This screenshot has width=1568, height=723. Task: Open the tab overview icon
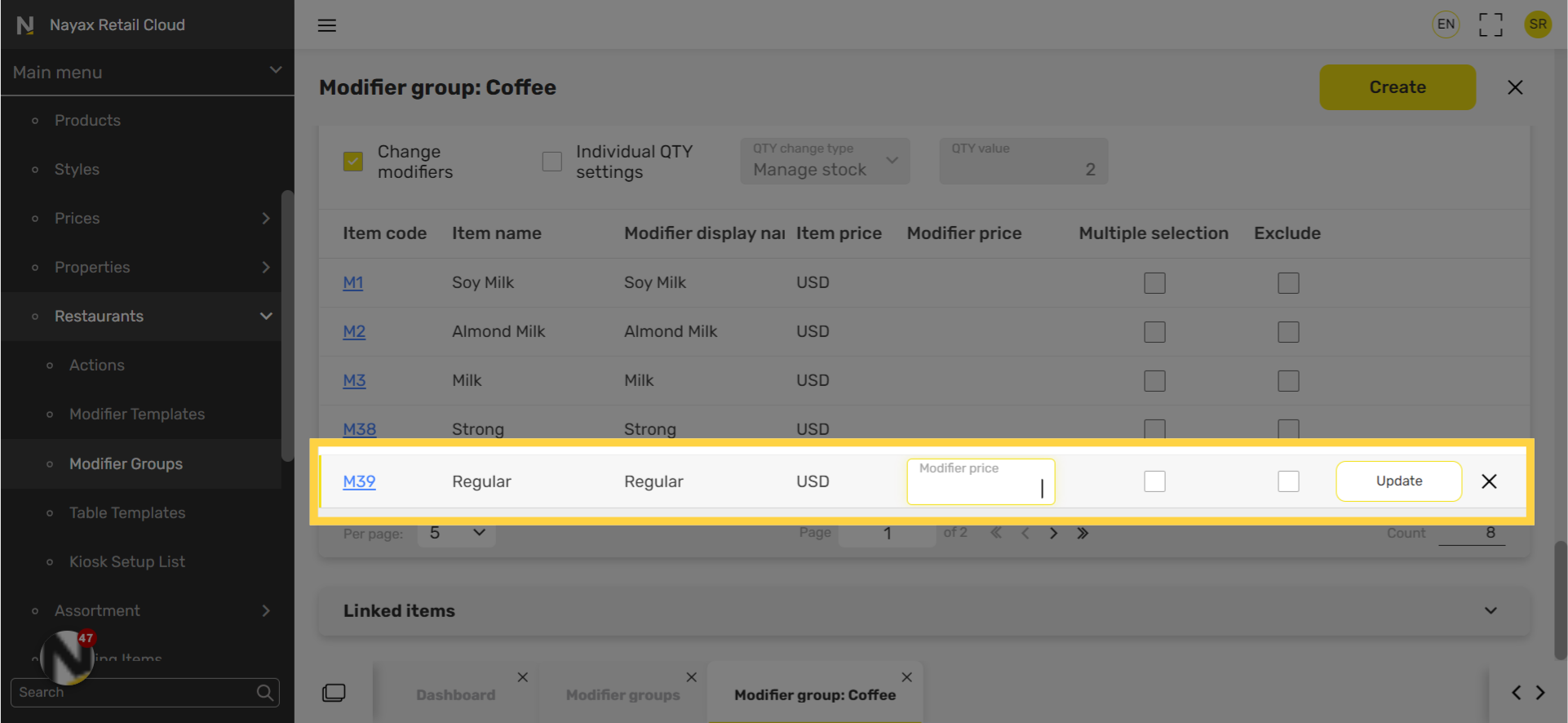coord(334,693)
